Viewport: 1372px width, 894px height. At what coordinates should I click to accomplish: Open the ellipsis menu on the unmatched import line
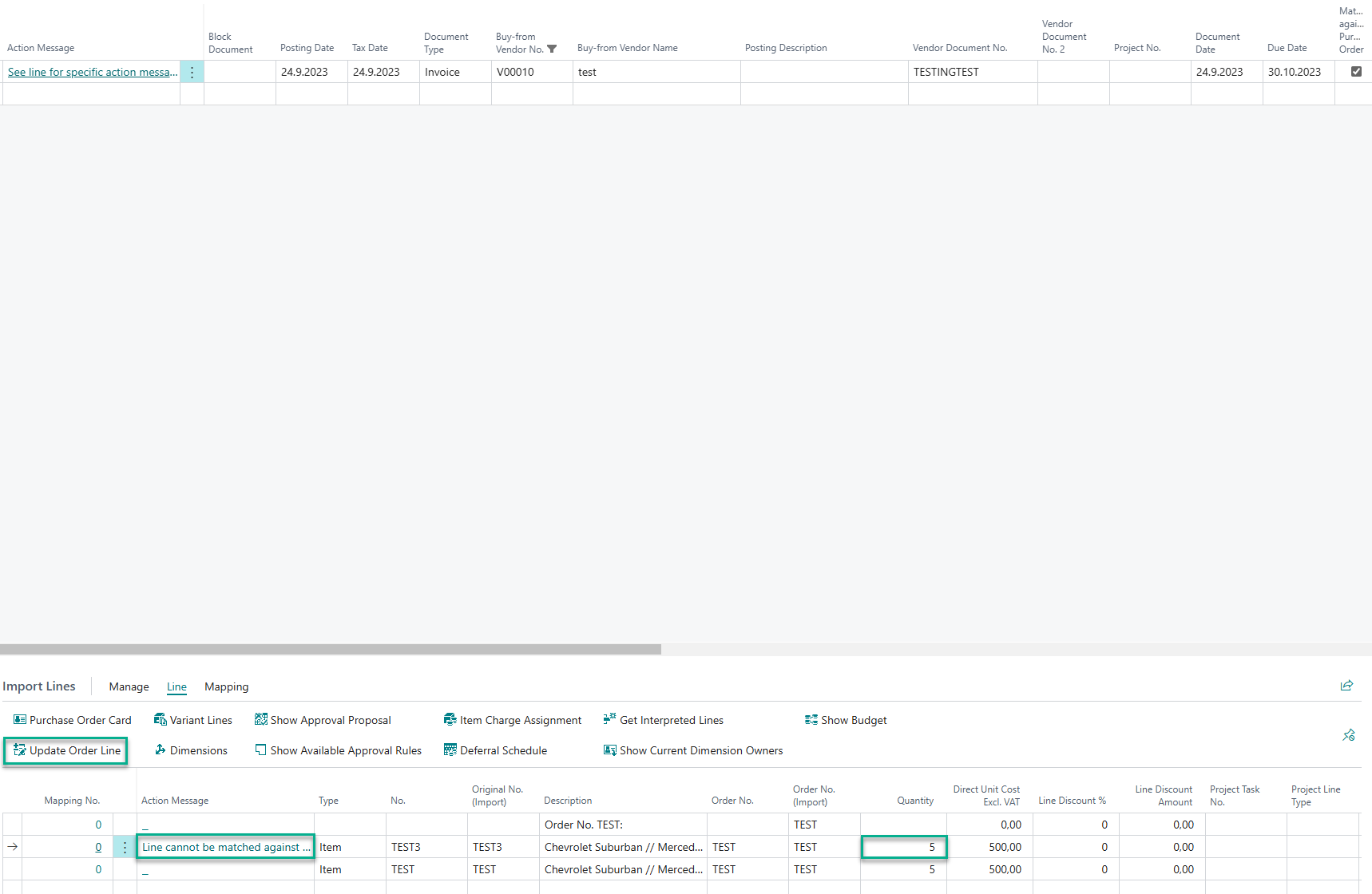pyautogui.click(x=124, y=847)
